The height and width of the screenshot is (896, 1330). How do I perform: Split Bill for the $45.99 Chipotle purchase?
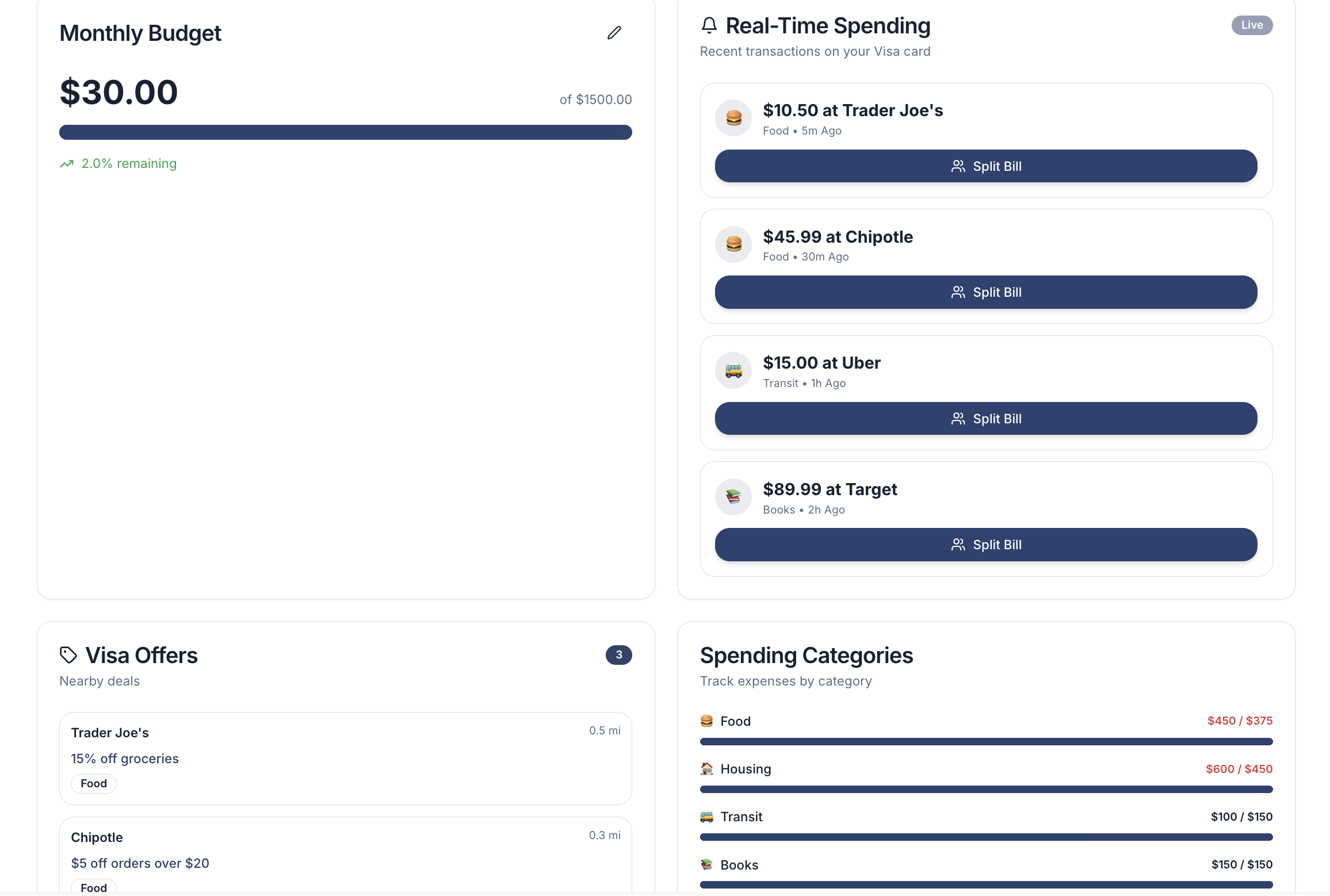[985, 292]
